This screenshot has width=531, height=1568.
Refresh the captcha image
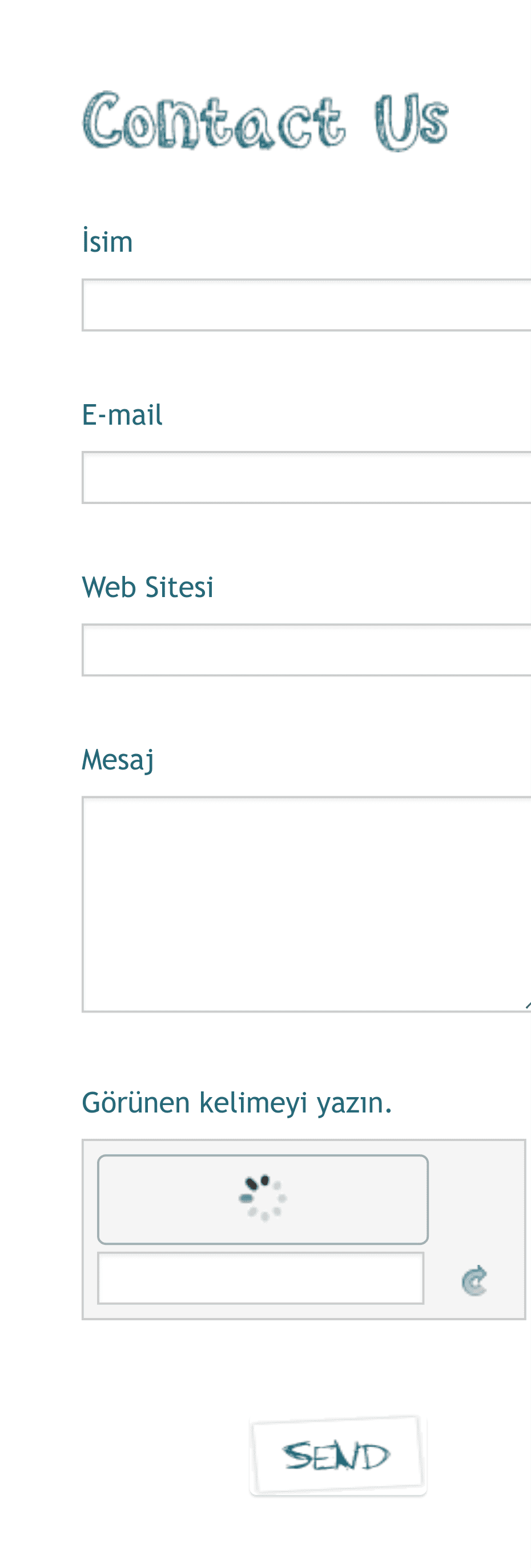[x=474, y=1281]
